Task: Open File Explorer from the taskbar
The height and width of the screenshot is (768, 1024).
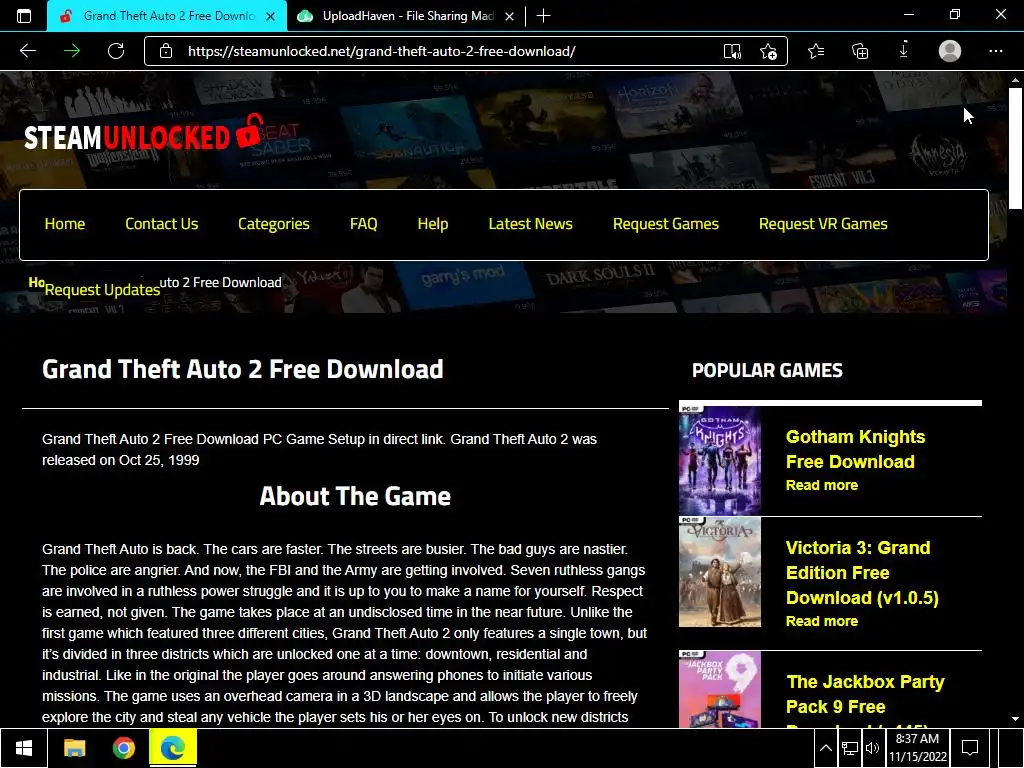Action: point(74,748)
